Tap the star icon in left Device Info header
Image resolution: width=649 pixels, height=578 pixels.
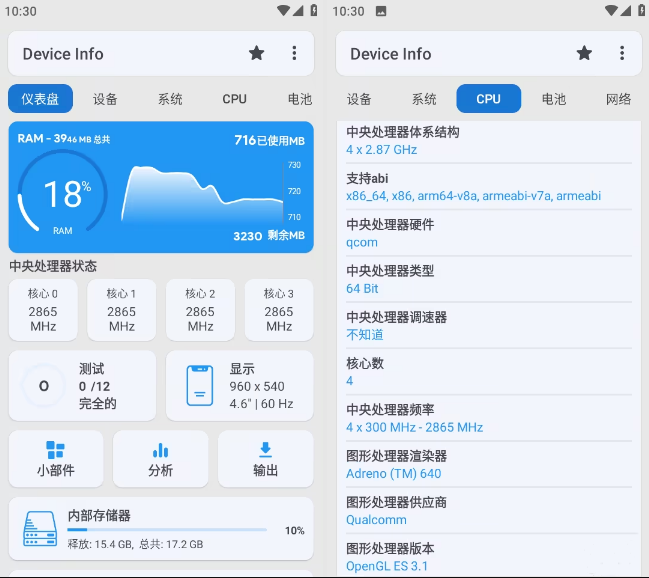(x=256, y=53)
